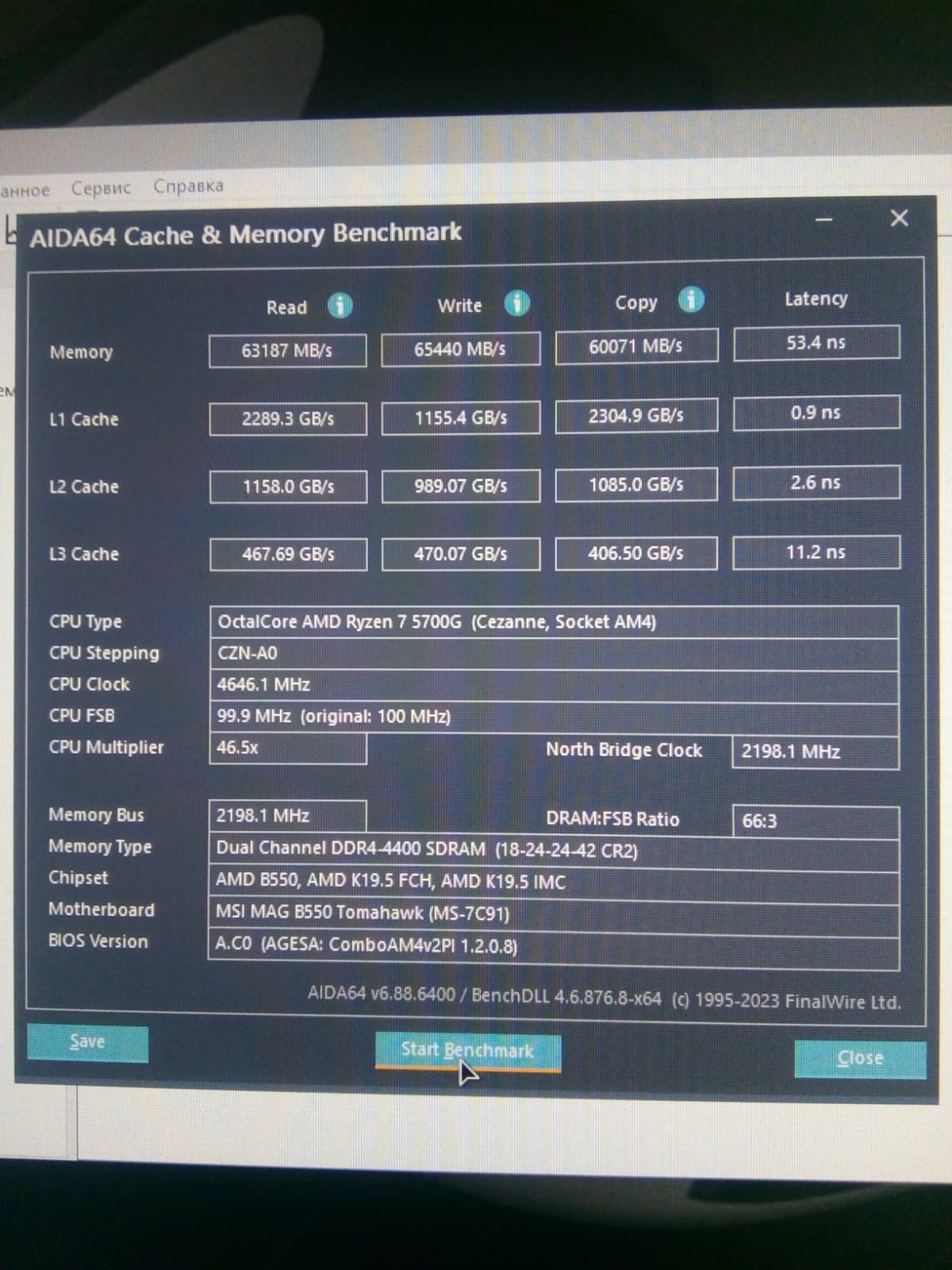Start the cache and memory benchmark
This screenshot has height=1270, width=952.
(x=468, y=1052)
